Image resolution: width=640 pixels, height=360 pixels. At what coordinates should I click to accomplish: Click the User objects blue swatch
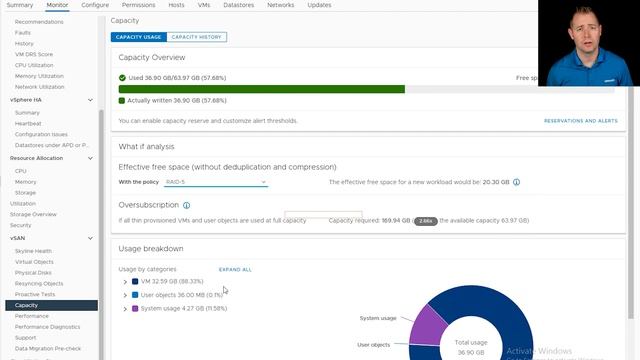135,295
